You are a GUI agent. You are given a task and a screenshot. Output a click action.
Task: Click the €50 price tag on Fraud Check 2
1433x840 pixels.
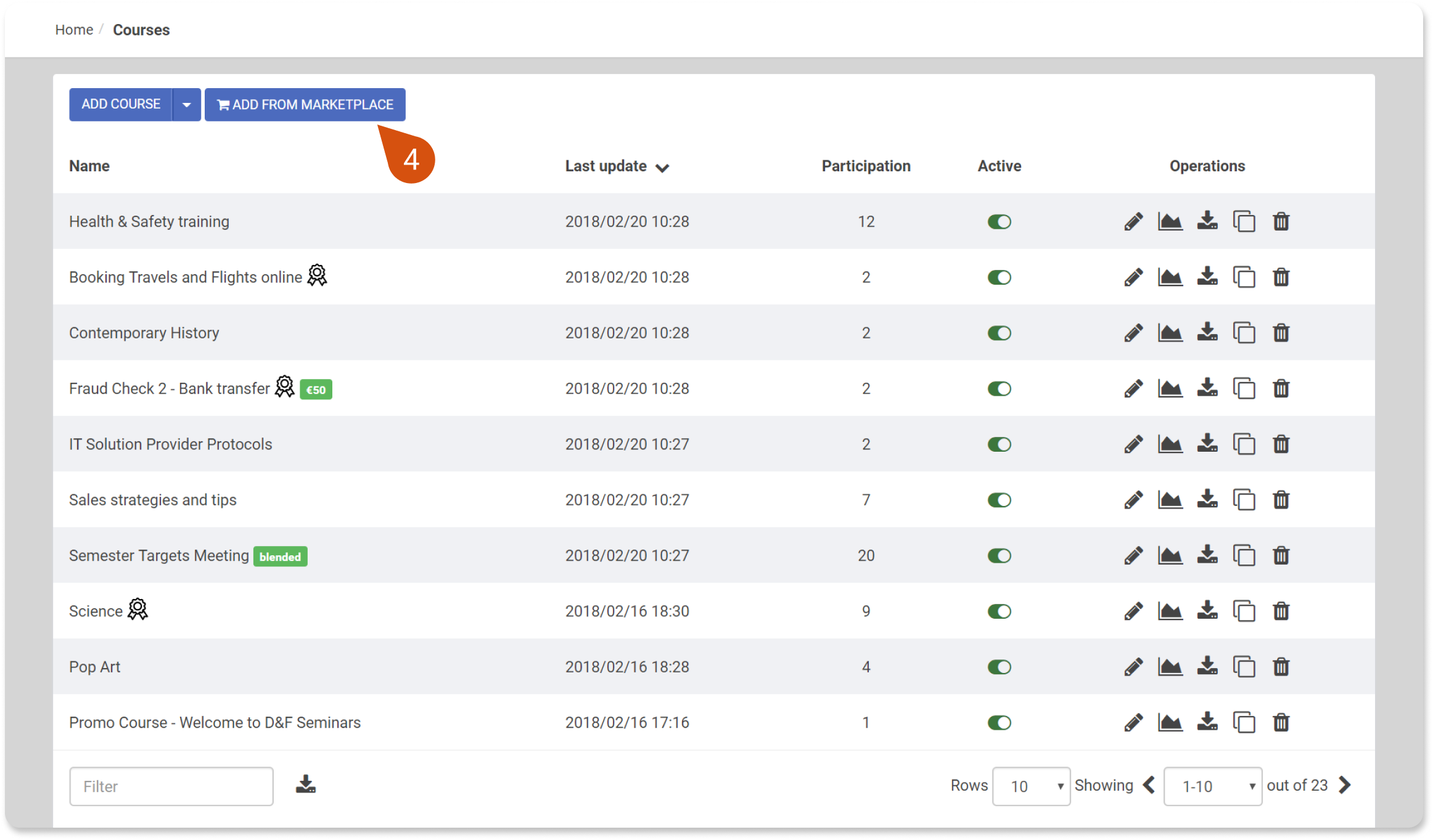[x=316, y=389]
